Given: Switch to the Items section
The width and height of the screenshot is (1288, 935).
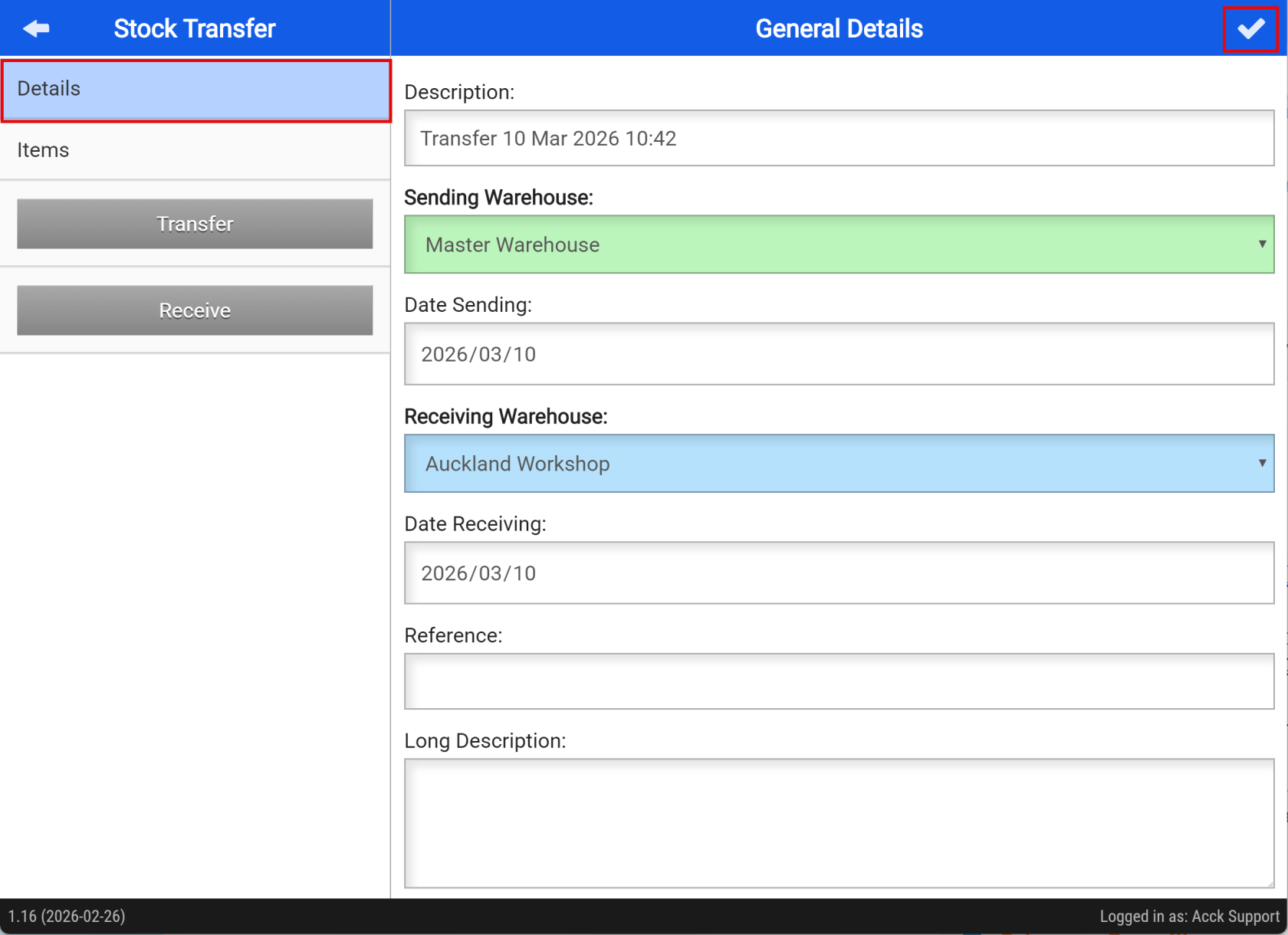Looking at the screenshot, I should [195, 150].
